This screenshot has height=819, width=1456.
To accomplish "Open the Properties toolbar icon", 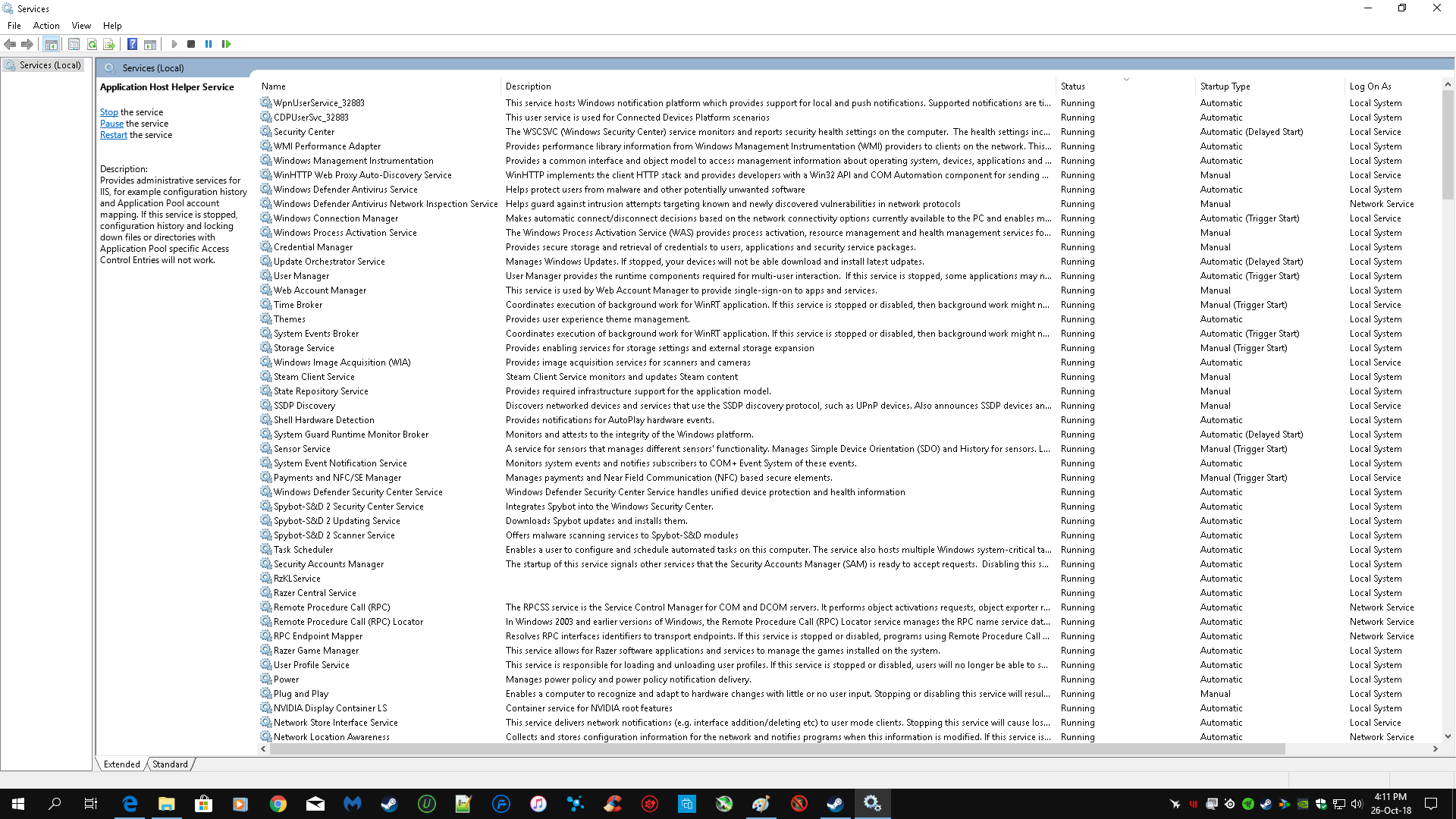I will point(74,44).
